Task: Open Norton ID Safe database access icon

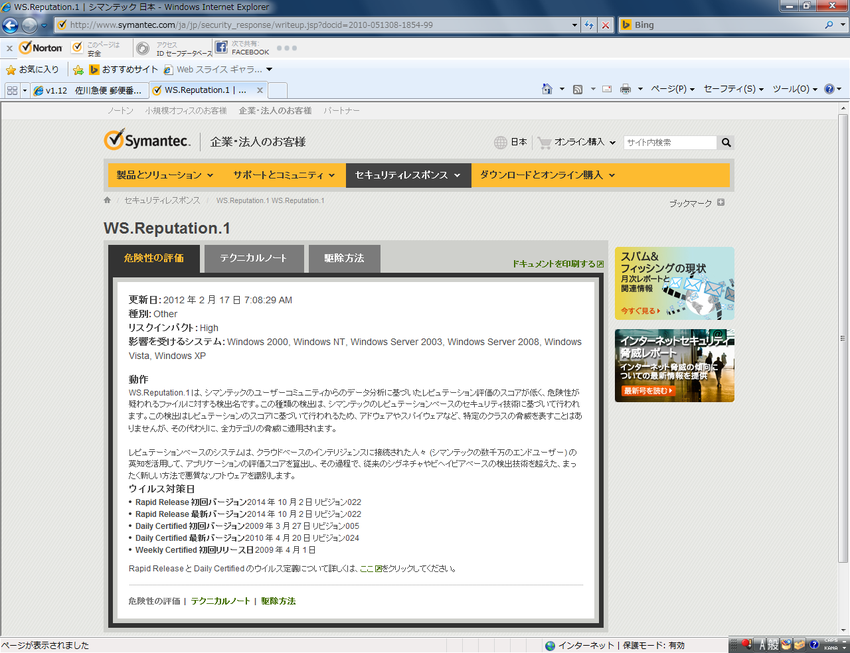Action: [143, 49]
